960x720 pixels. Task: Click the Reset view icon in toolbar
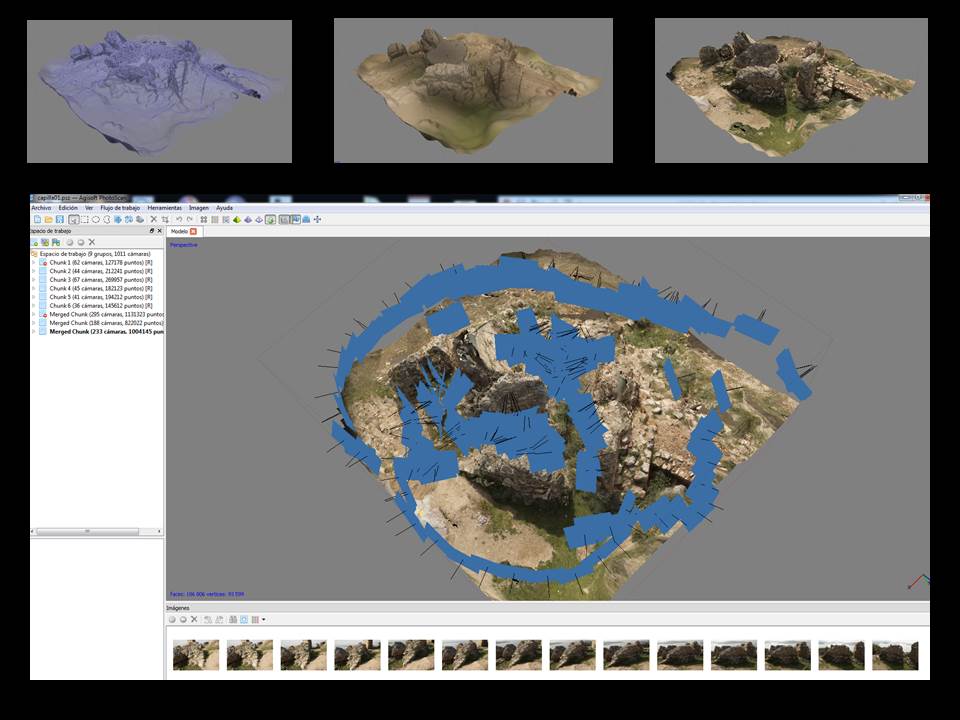tap(317, 219)
